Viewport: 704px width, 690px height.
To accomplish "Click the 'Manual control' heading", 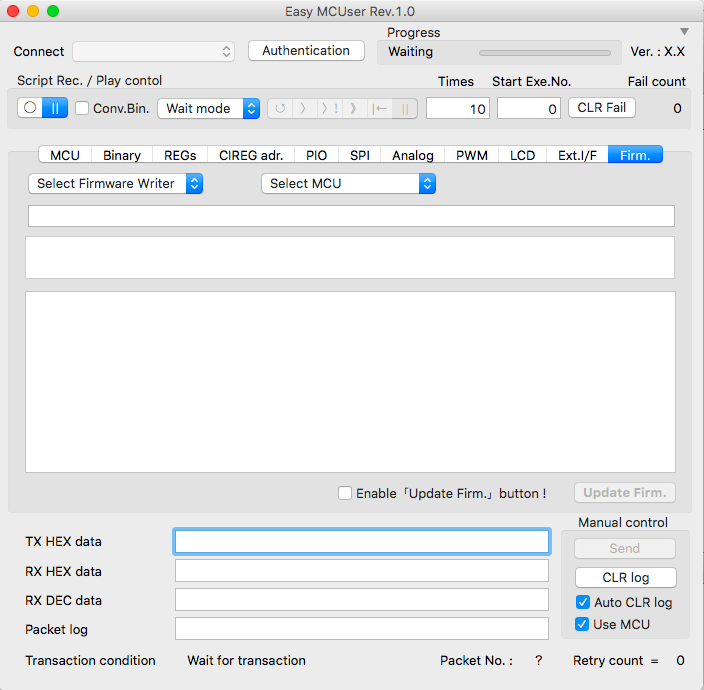I will (x=623, y=522).
